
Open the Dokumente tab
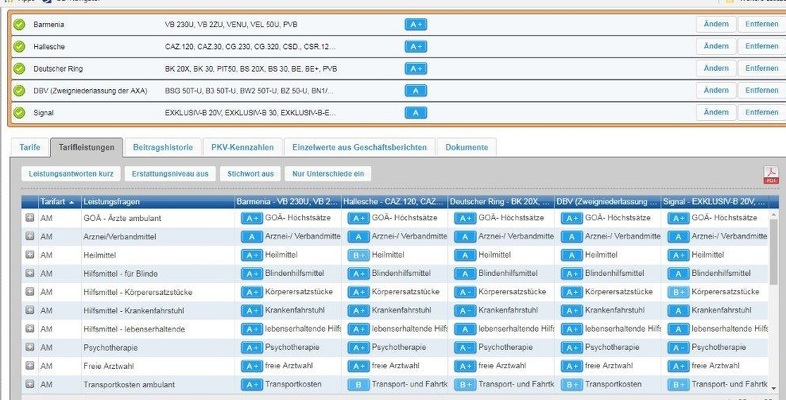coord(467,147)
